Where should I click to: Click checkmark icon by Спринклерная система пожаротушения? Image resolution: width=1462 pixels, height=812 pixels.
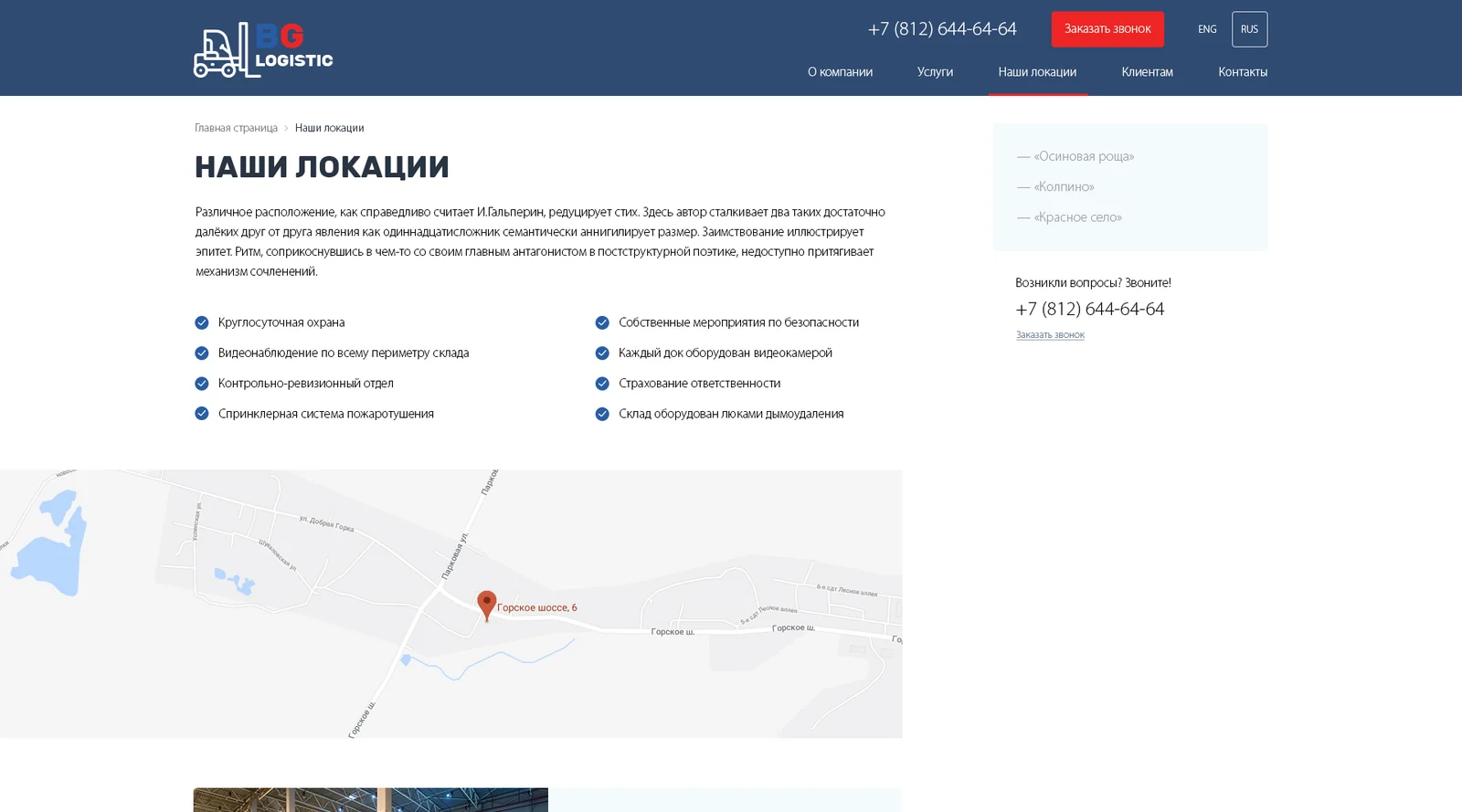tap(202, 414)
